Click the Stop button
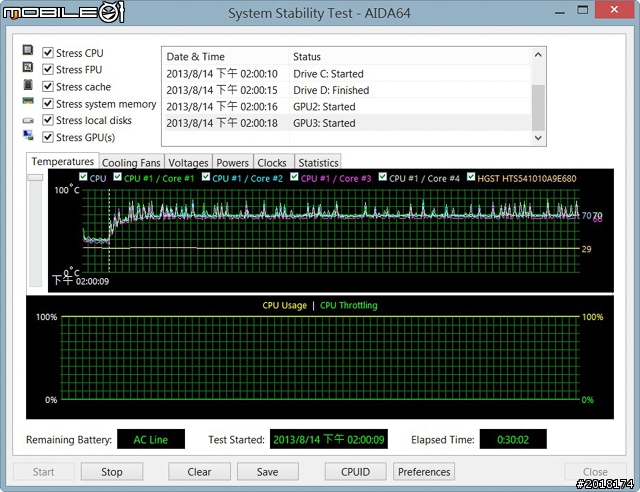Image resolution: width=640 pixels, height=492 pixels. point(112,472)
